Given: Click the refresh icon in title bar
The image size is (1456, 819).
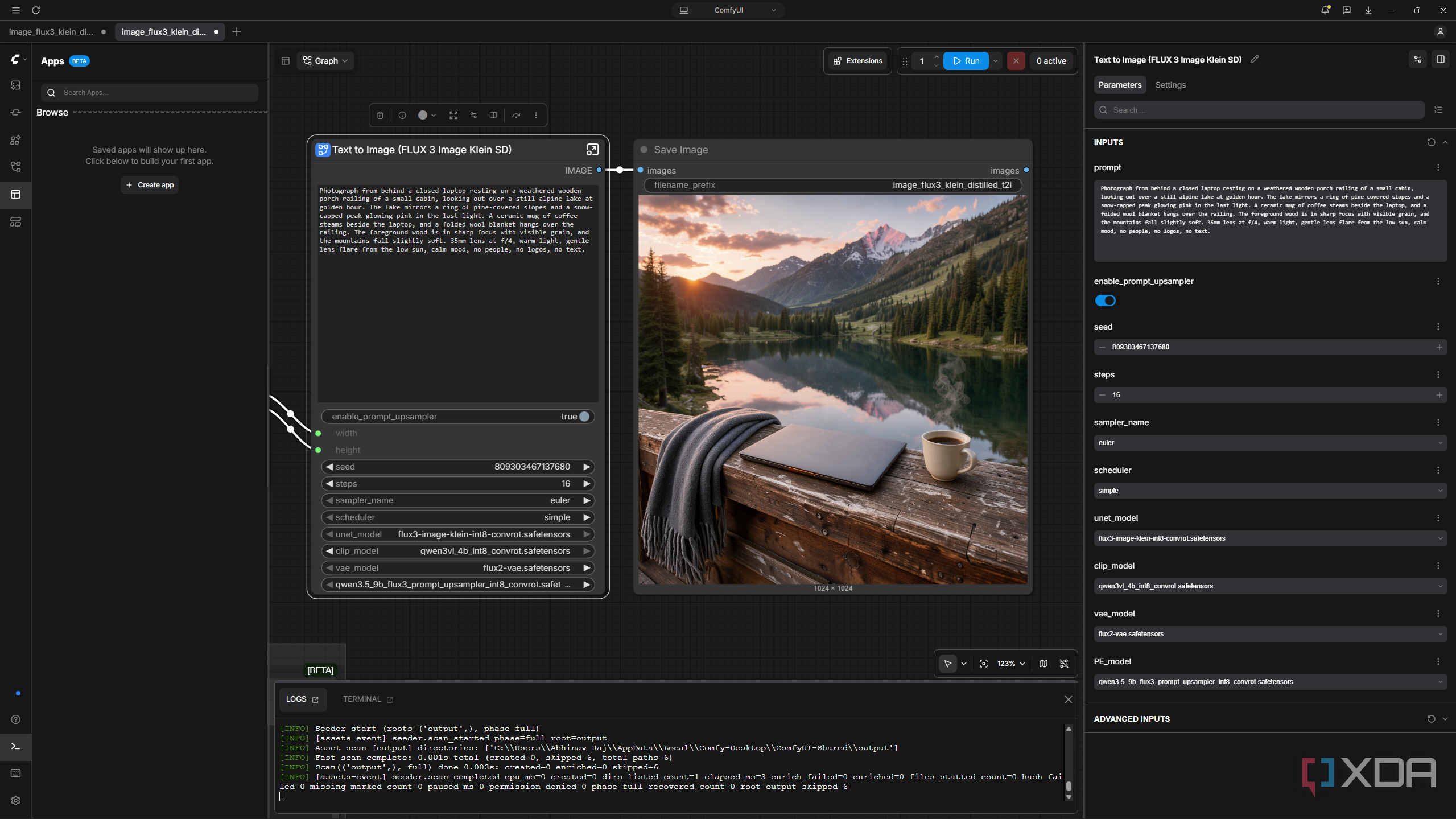Looking at the screenshot, I should 36,10.
